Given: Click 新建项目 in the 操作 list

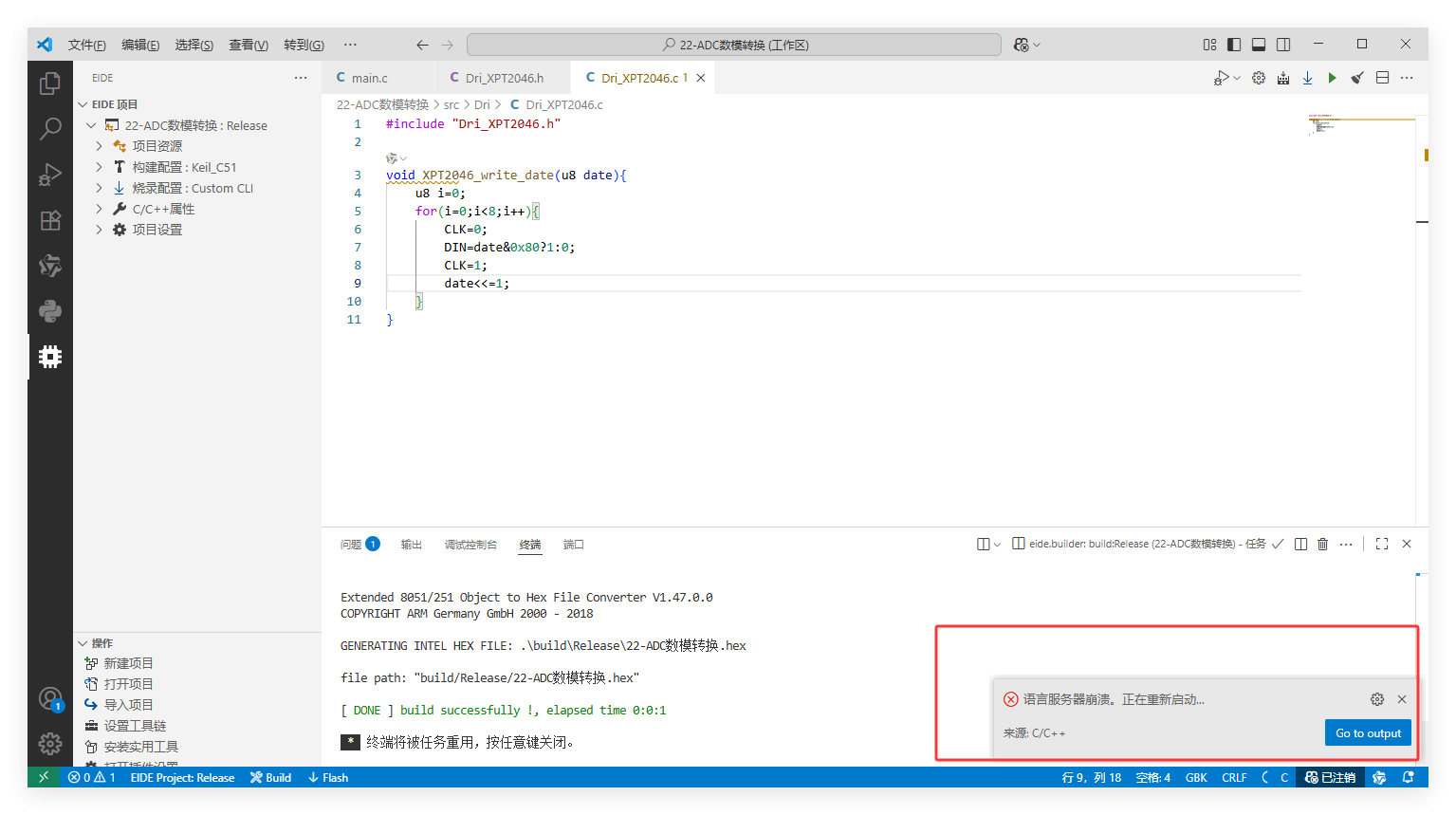Looking at the screenshot, I should pyautogui.click(x=128, y=663).
